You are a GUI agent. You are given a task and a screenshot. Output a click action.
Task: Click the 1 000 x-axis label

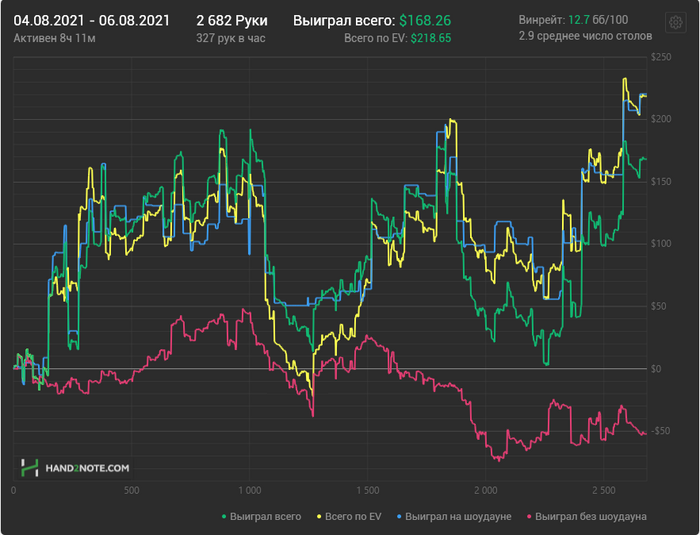pos(250,490)
